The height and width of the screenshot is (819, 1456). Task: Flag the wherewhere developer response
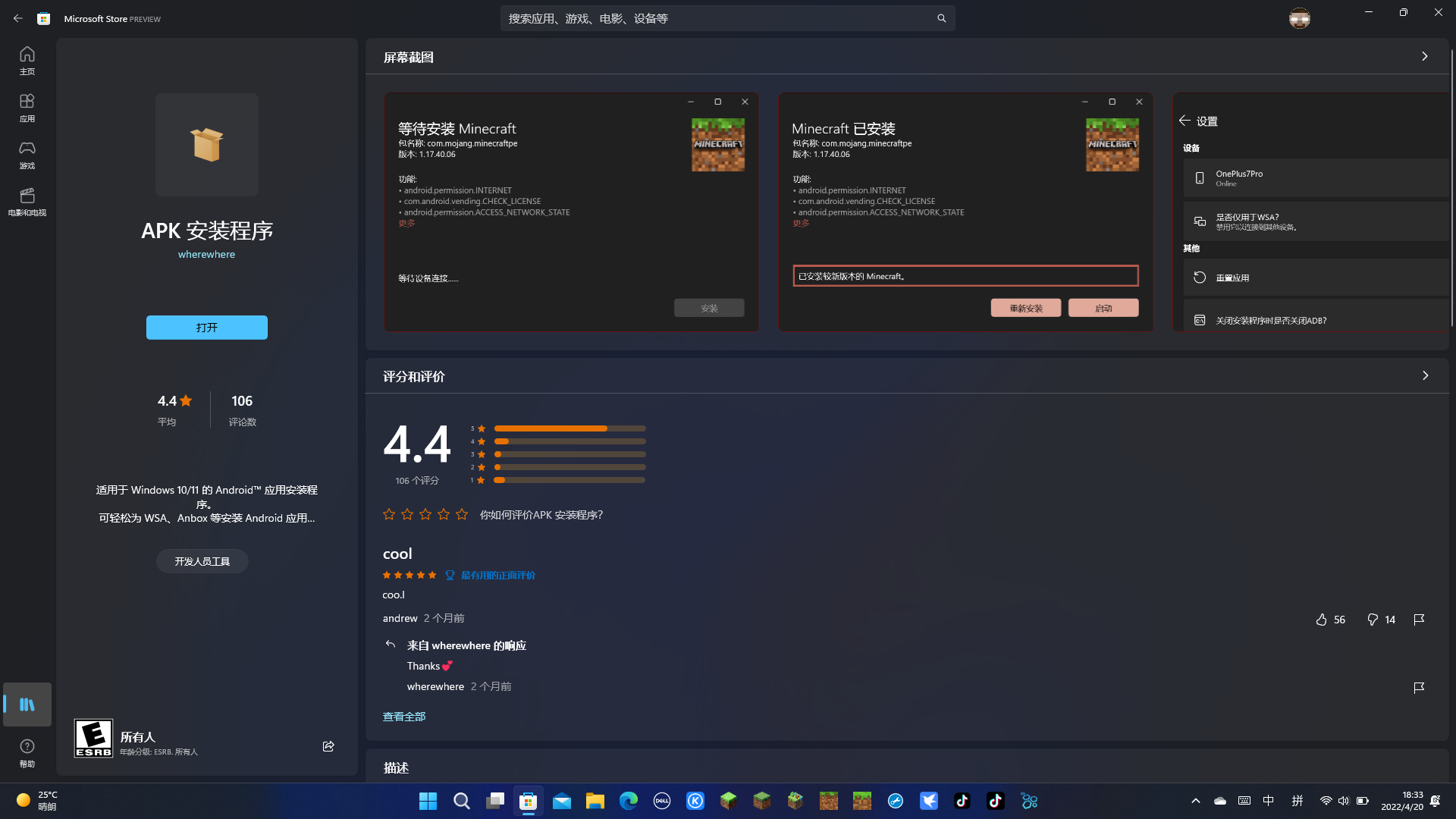(x=1419, y=688)
